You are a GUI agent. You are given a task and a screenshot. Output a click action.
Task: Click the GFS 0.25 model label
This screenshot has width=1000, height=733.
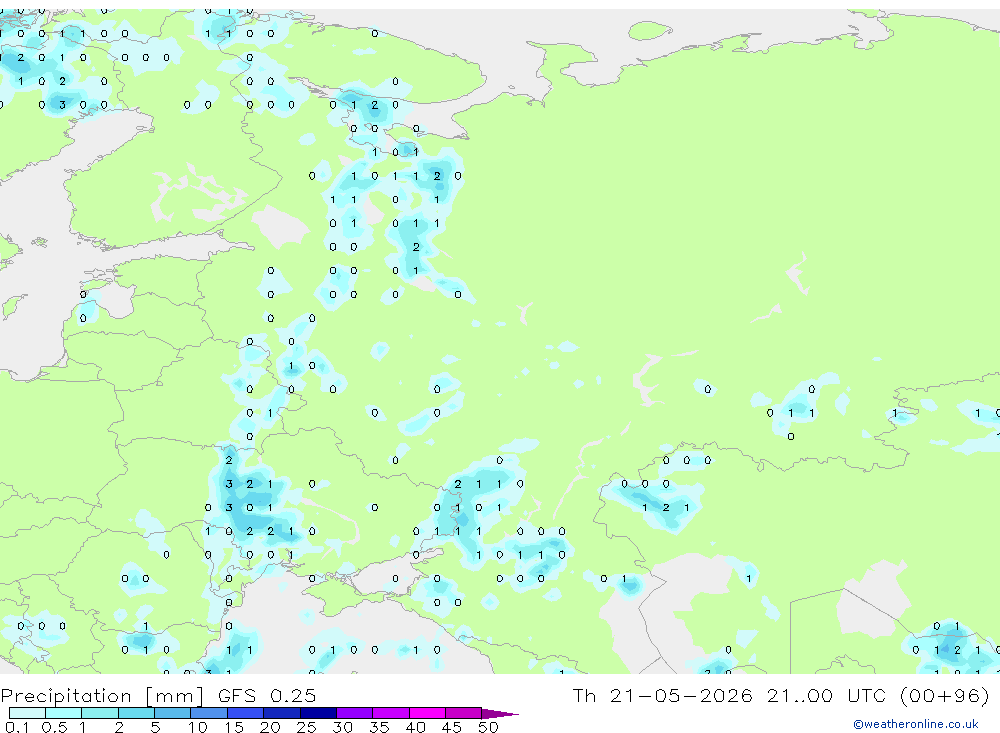[267, 696]
